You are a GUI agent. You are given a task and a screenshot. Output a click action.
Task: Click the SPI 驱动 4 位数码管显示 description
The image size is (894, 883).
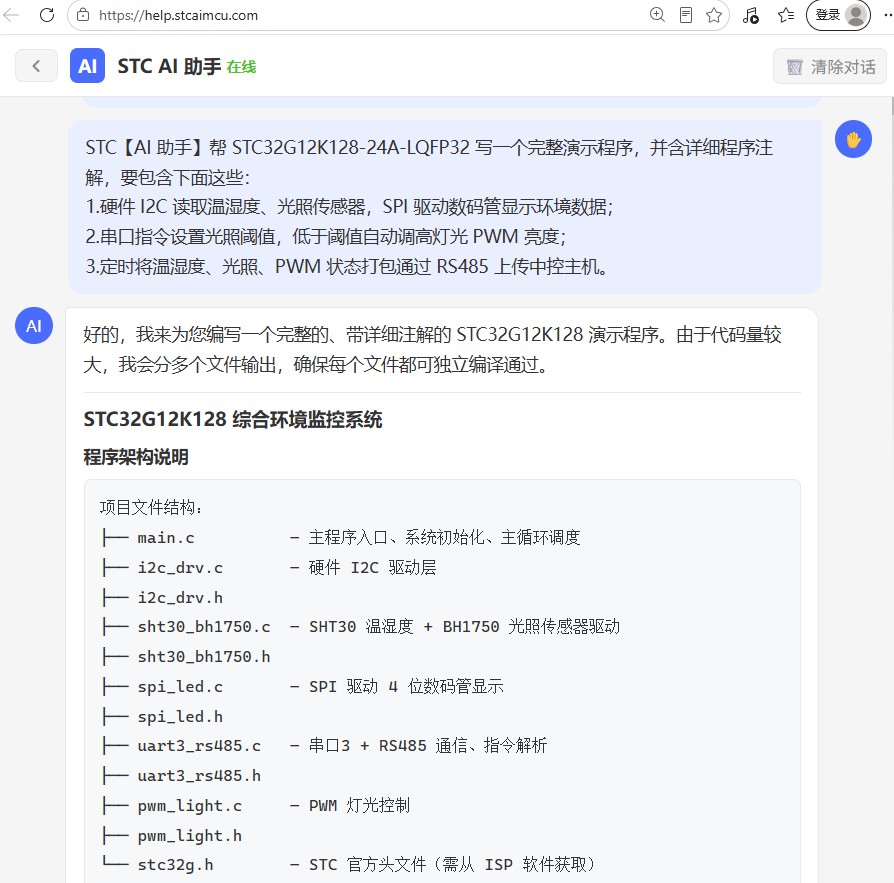406,686
